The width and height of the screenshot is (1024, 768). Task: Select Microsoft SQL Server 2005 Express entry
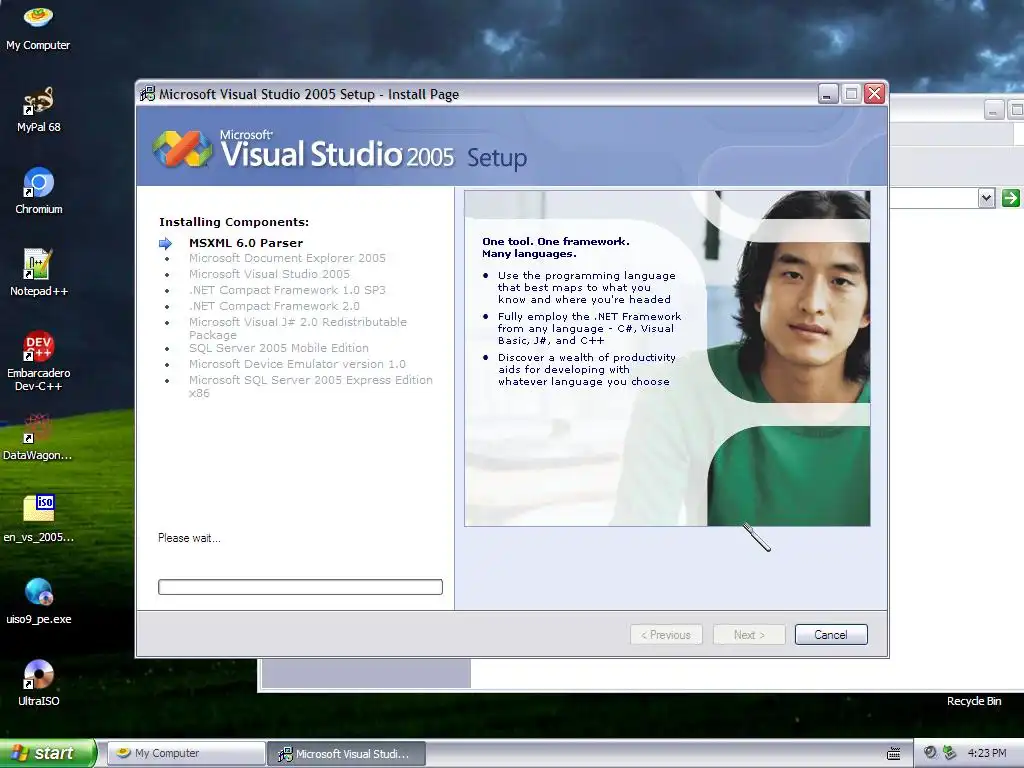tap(311, 387)
